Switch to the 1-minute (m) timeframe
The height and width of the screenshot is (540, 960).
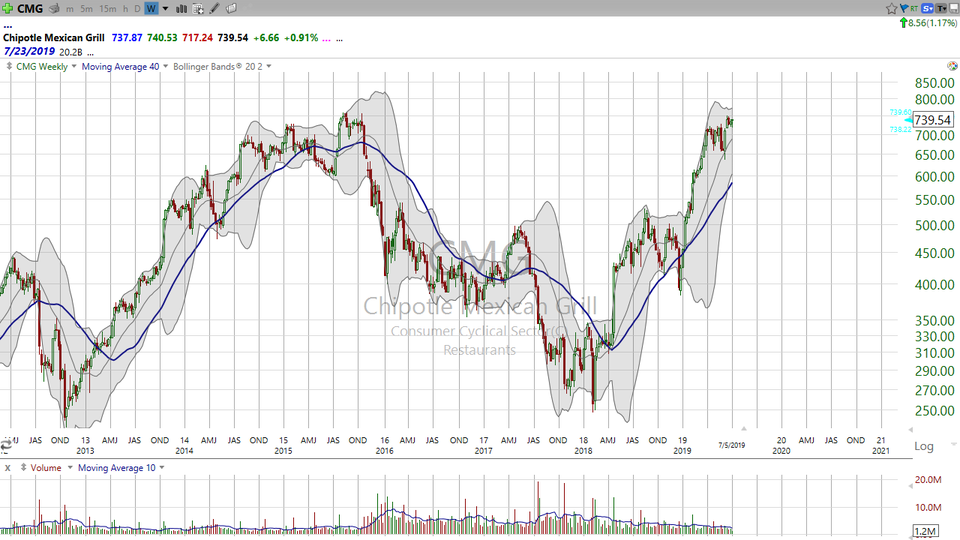click(70, 9)
